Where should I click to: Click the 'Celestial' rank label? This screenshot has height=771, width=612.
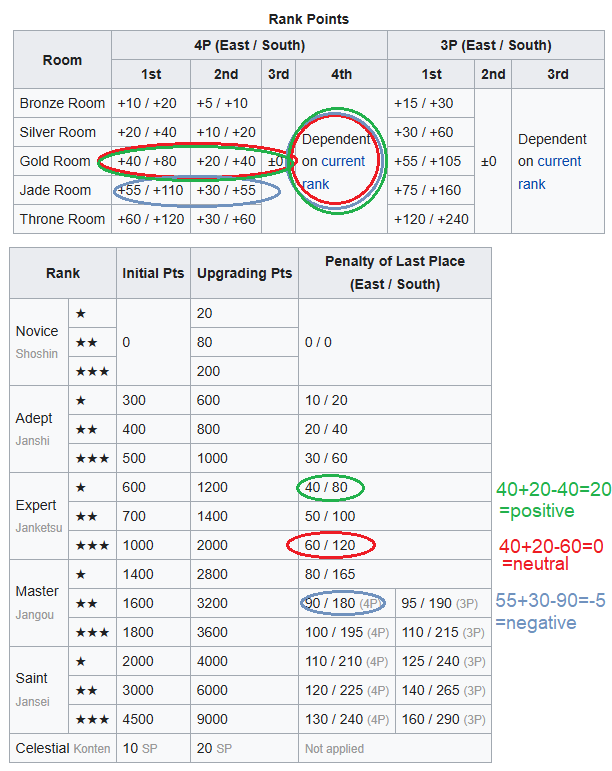[x=42, y=748]
